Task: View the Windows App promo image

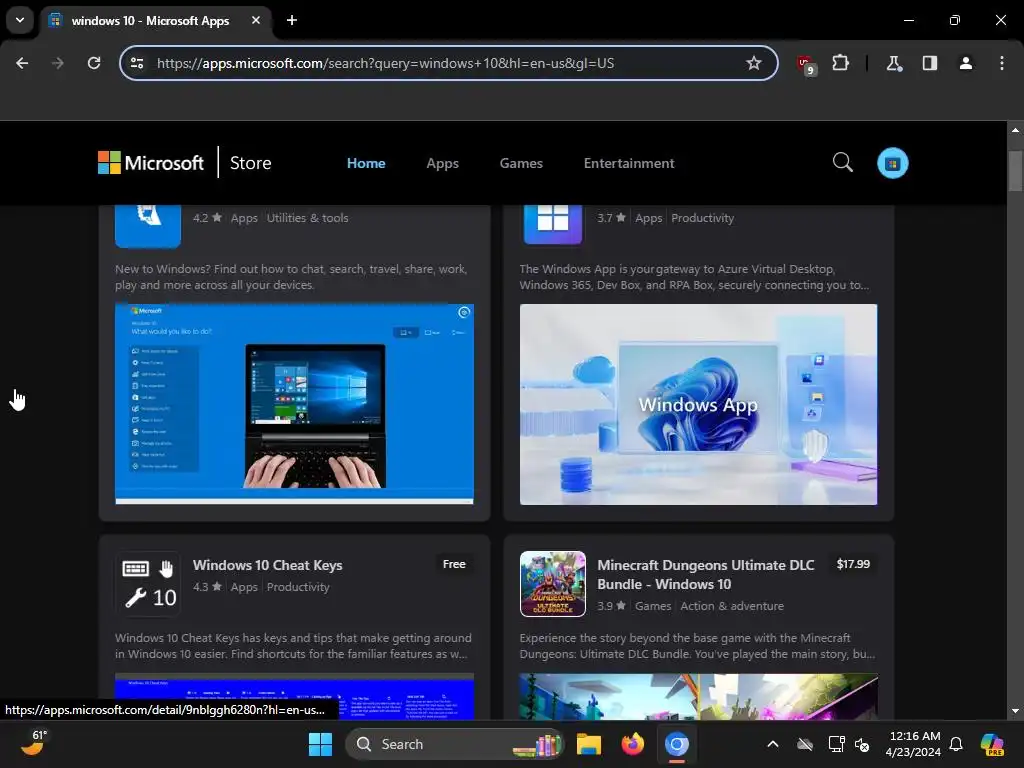Action: tap(698, 404)
